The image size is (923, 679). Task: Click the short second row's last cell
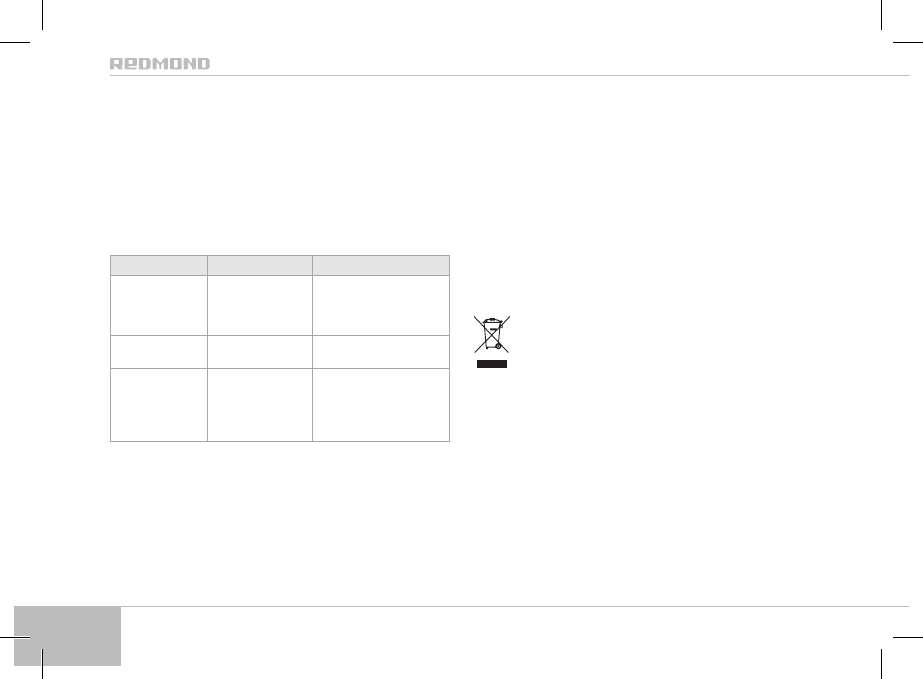pyautogui.click(x=381, y=351)
